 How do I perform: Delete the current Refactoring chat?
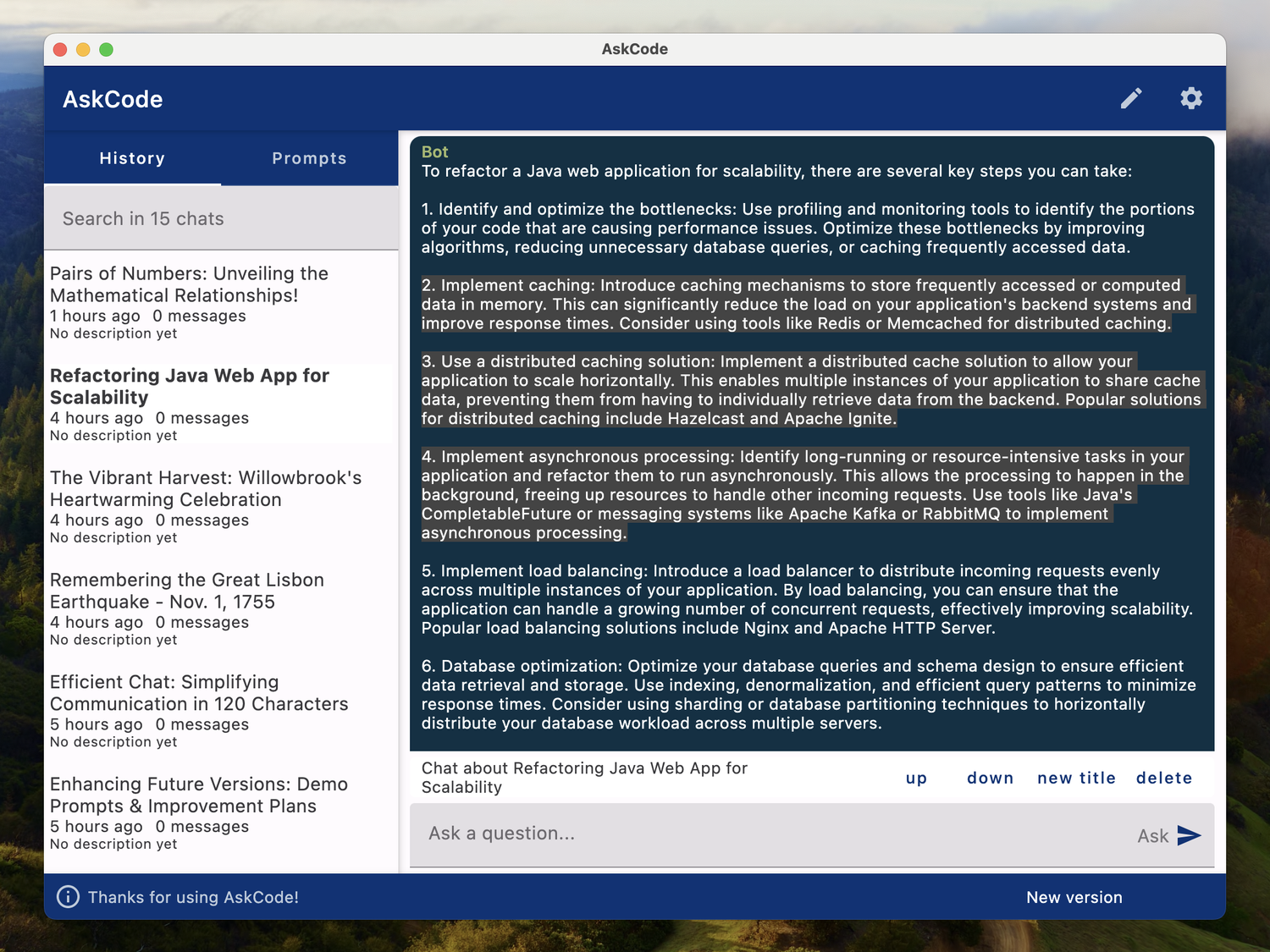(x=1164, y=778)
